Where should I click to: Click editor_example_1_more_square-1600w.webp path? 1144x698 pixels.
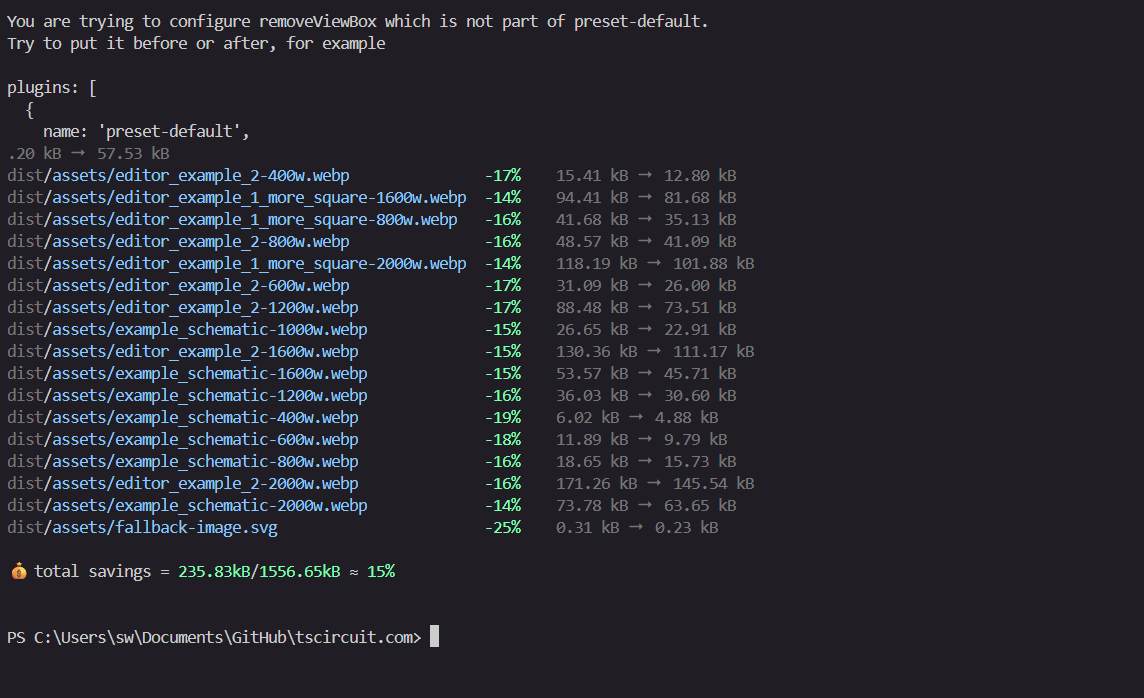236,198
